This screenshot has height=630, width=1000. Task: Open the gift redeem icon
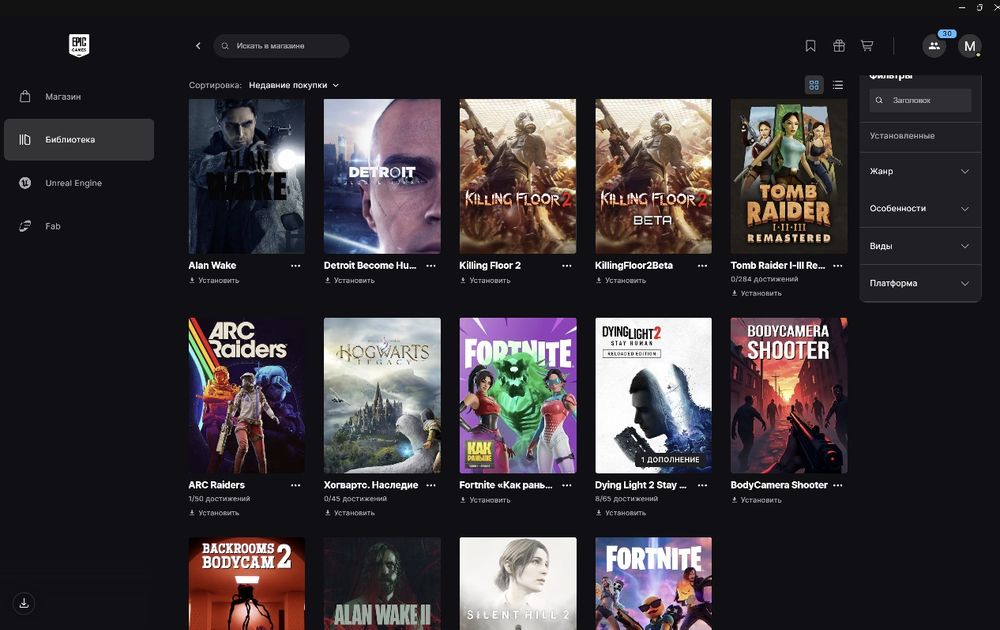click(839, 46)
